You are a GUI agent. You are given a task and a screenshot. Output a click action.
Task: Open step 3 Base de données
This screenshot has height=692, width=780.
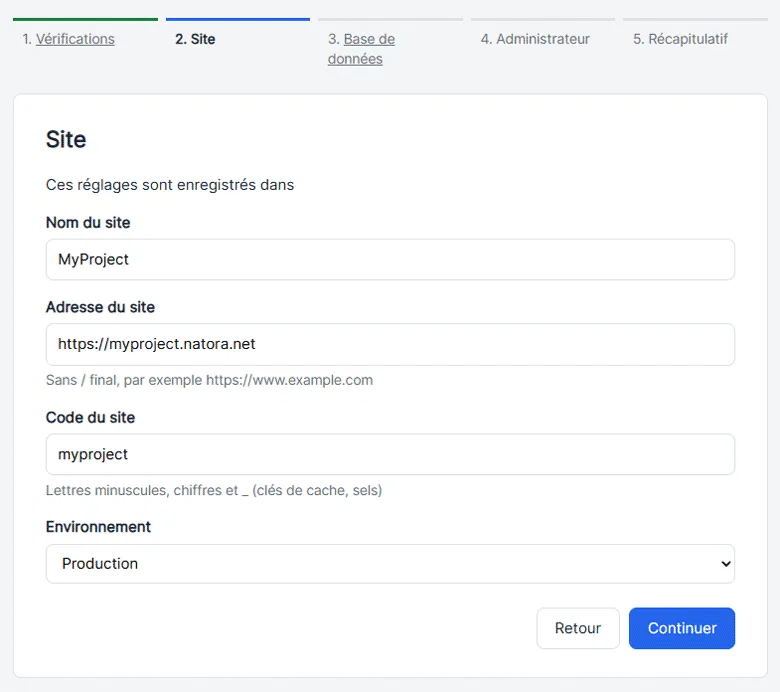click(362, 49)
